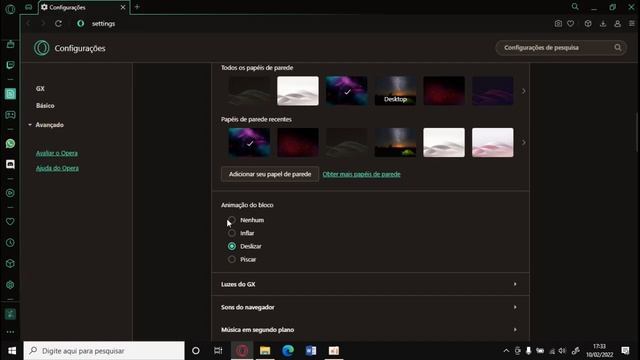Search tabs magnifier icon in title bar

pyautogui.click(x=575, y=7)
